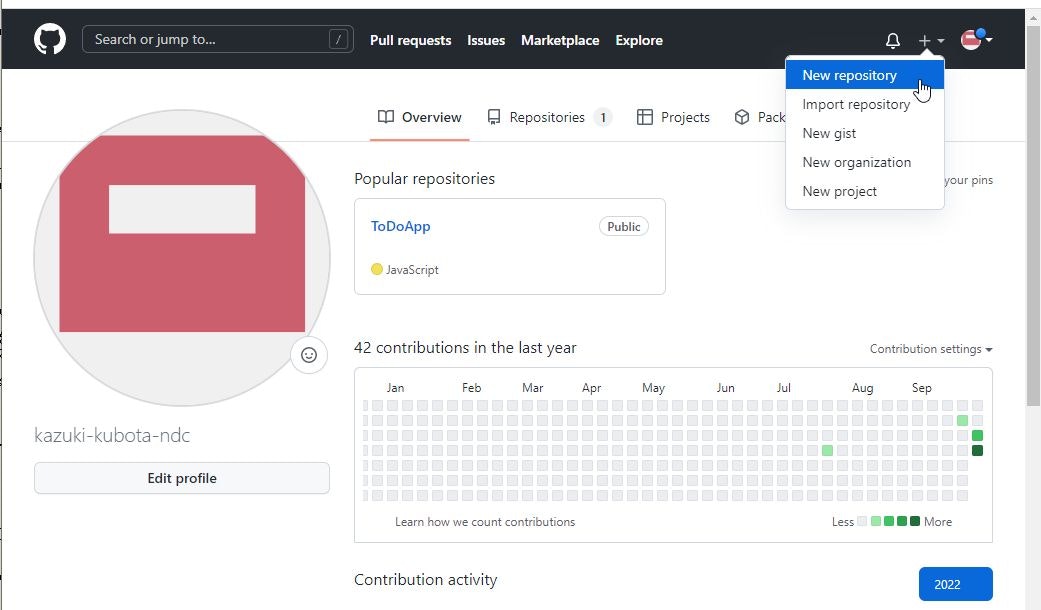Click the Repositories tab icon
Viewport: 1041px width, 610px height.
click(494, 117)
